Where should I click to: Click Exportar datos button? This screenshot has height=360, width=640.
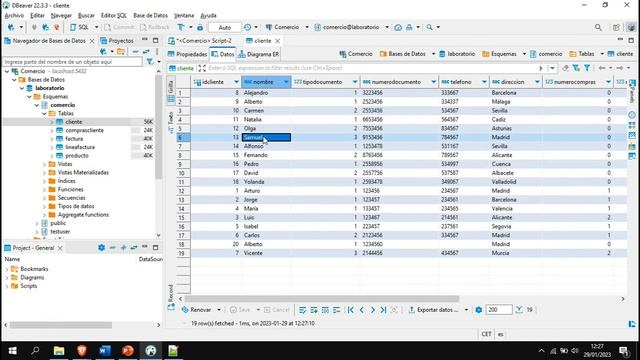(x=433, y=310)
